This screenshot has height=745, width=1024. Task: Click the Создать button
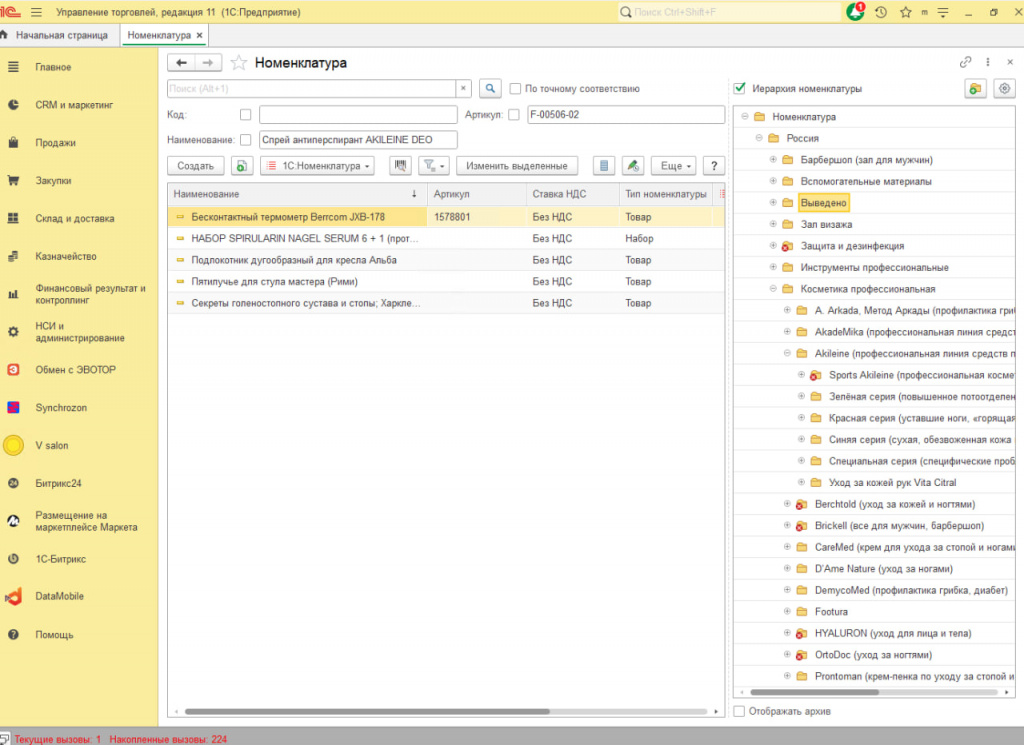[195, 166]
